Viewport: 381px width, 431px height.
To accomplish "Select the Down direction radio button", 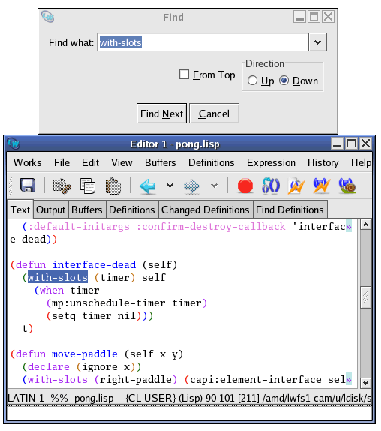I will point(284,80).
